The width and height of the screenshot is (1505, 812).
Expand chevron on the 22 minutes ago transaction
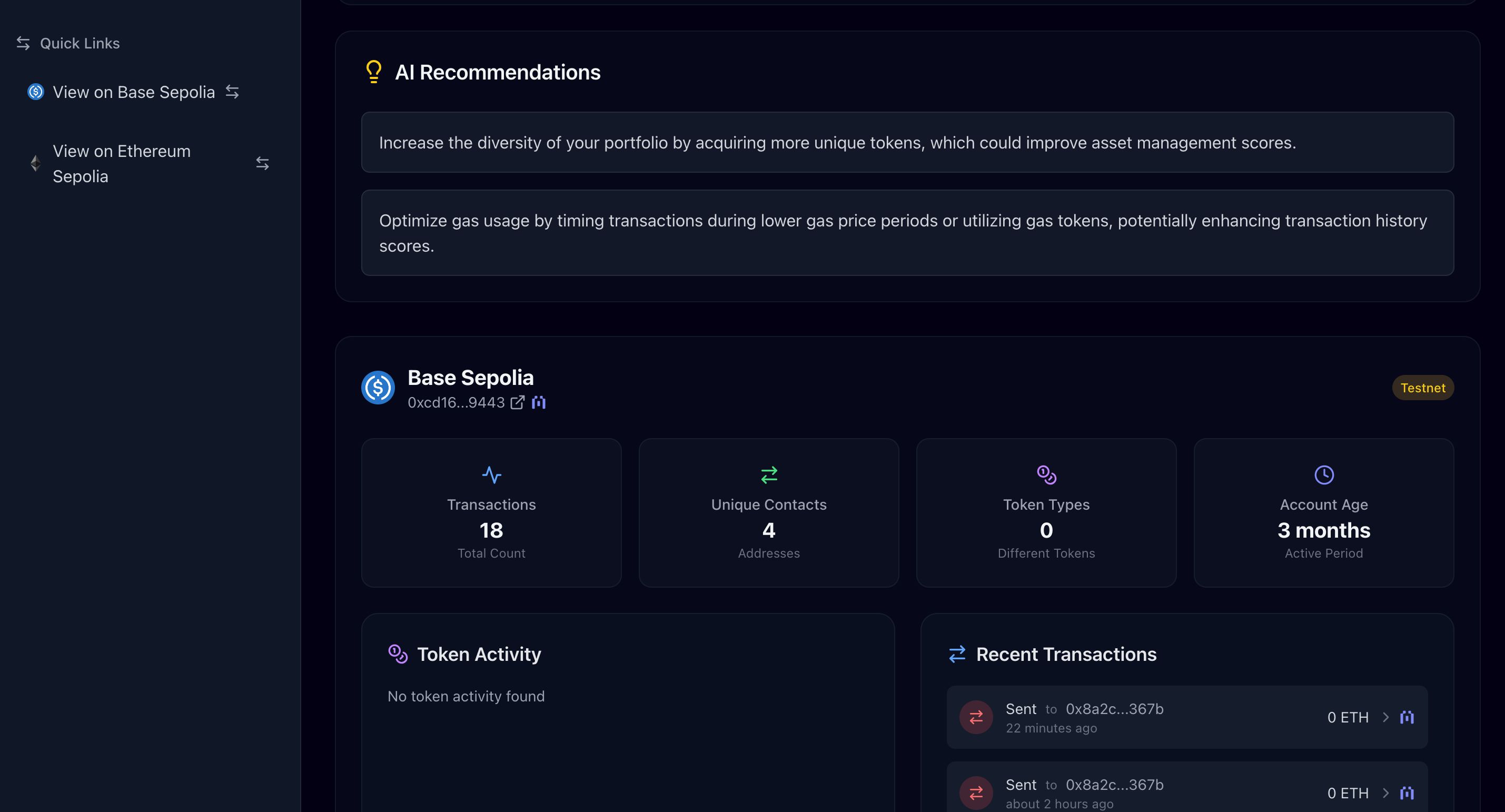tap(1385, 717)
